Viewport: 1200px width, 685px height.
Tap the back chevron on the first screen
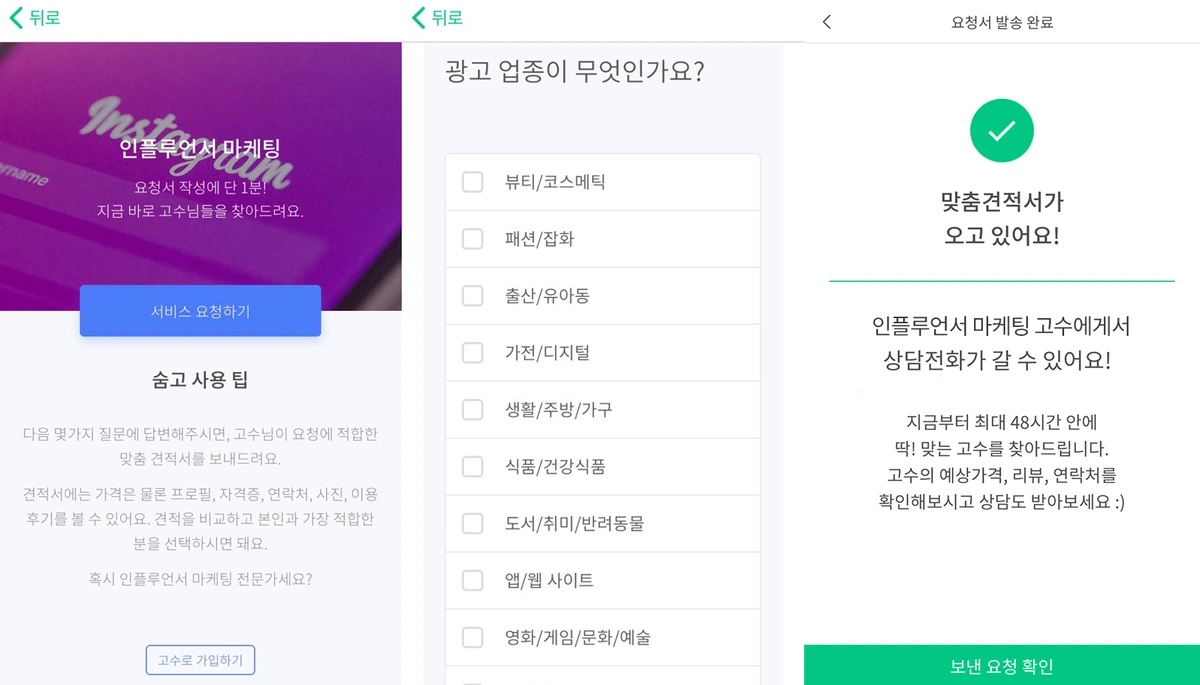coord(15,17)
